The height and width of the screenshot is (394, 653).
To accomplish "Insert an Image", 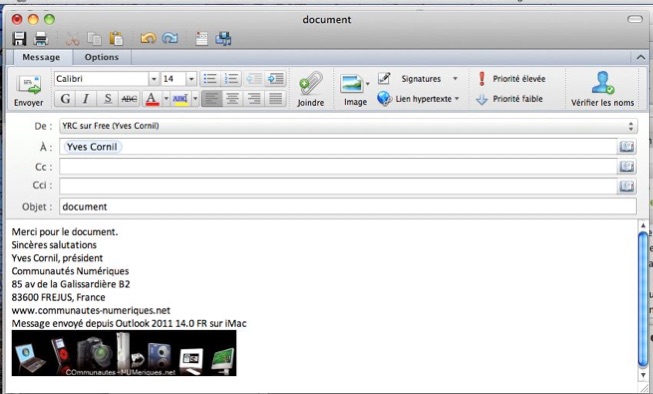I will pyautogui.click(x=352, y=90).
